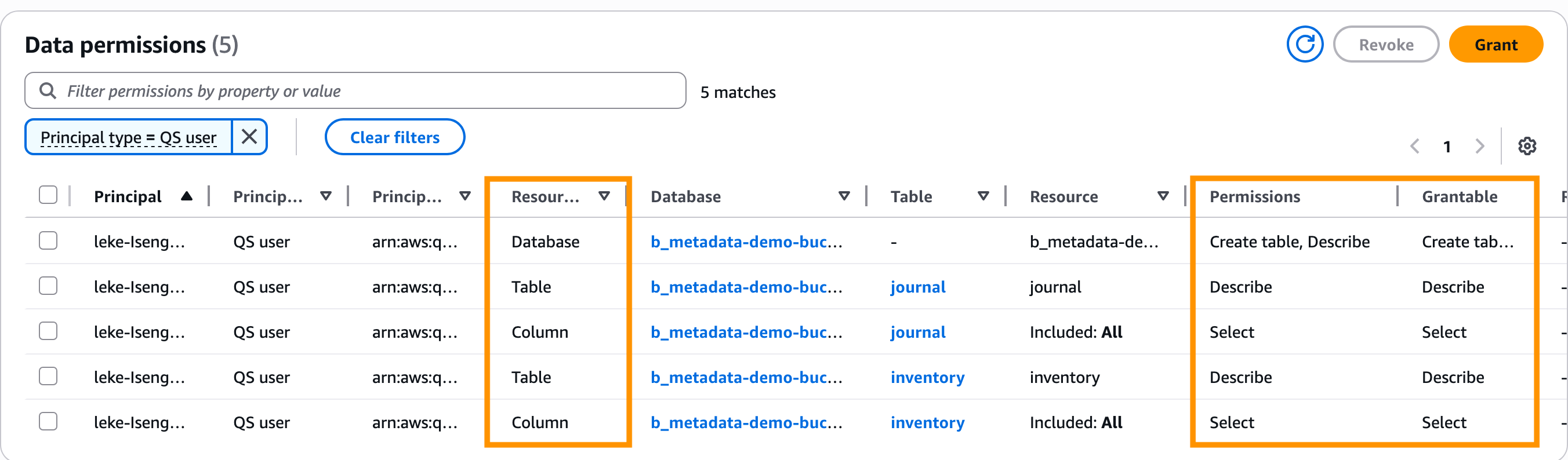Image resolution: width=1568 pixels, height=460 pixels.
Task: Click 'Included: All' in inventory row
Action: [1076, 422]
